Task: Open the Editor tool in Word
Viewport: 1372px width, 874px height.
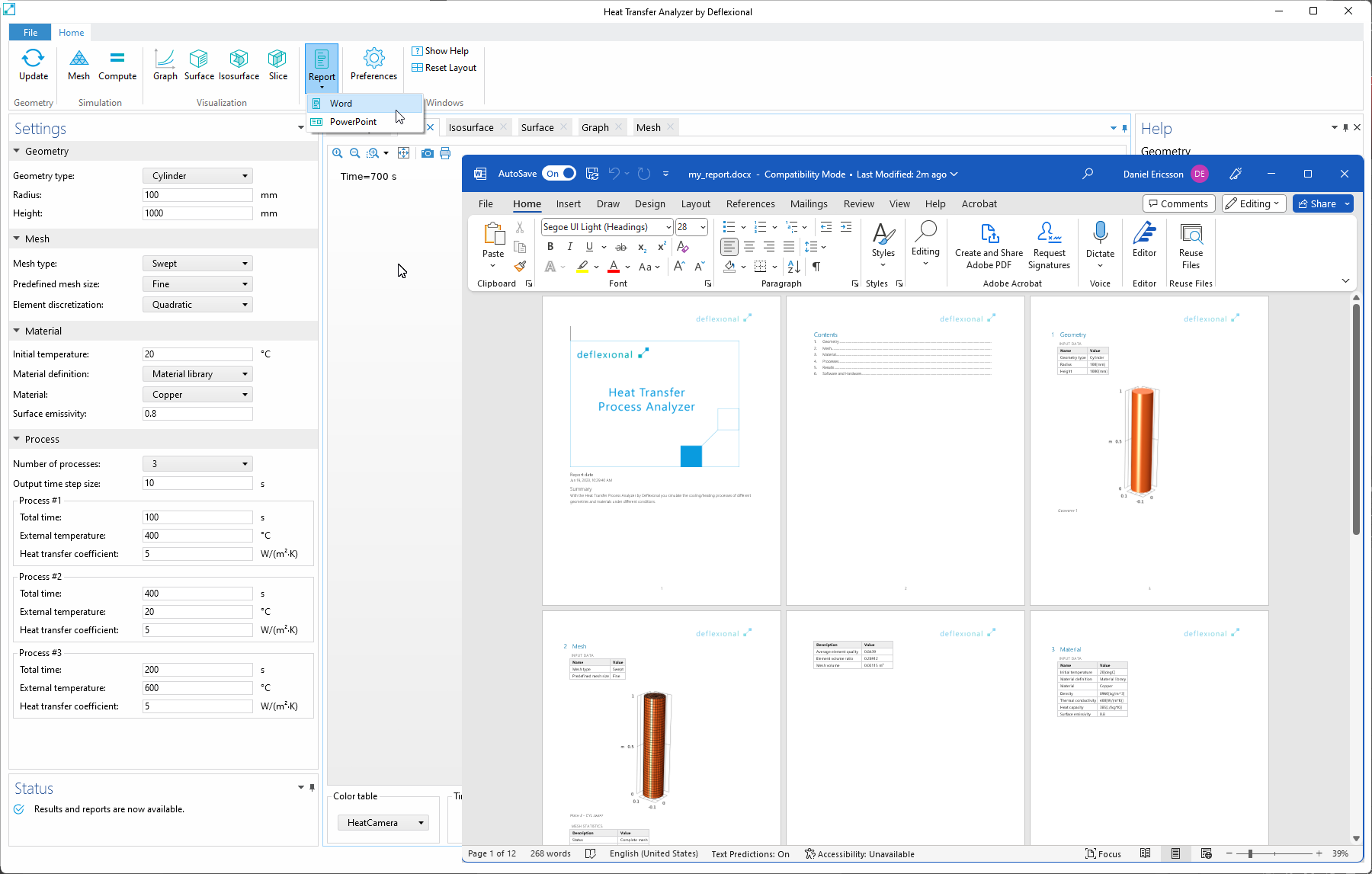Action: pyautogui.click(x=1144, y=239)
